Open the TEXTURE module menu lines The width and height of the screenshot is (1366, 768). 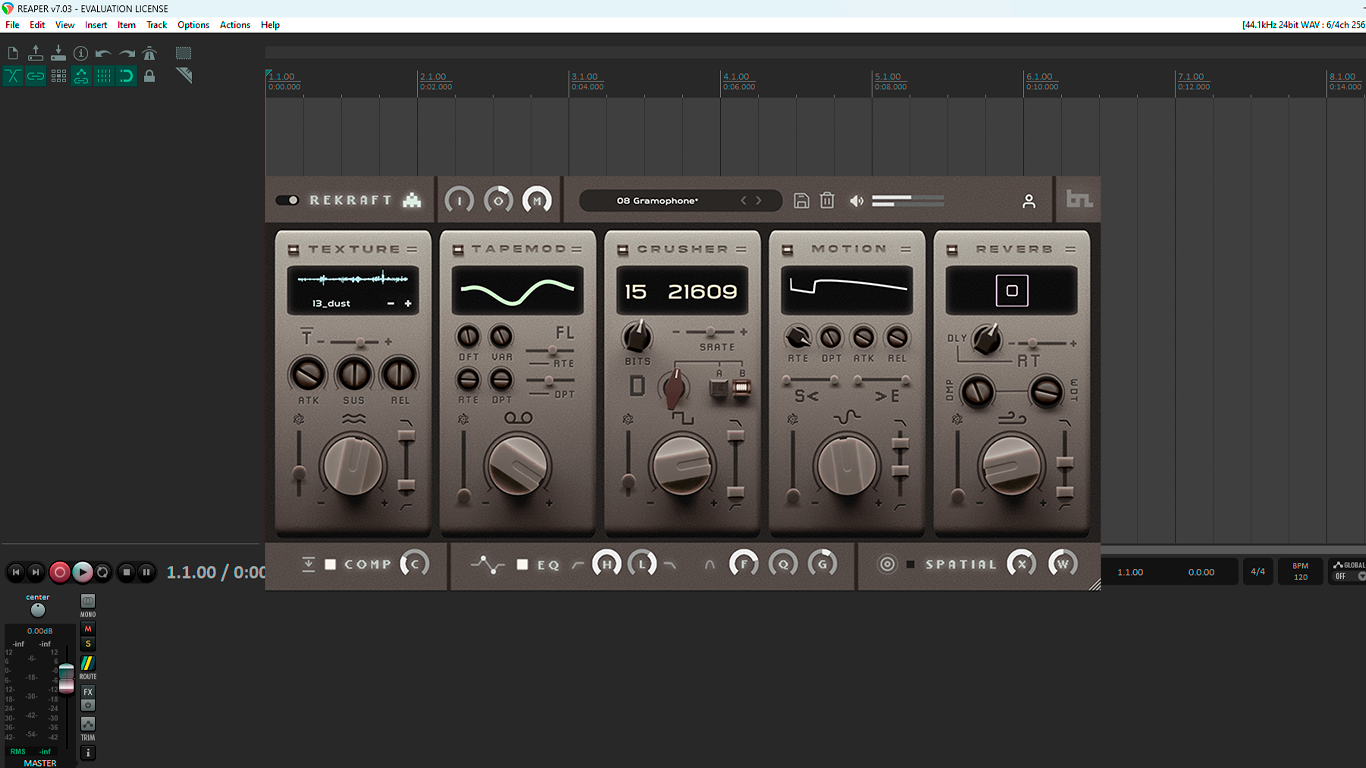point(411,249)
